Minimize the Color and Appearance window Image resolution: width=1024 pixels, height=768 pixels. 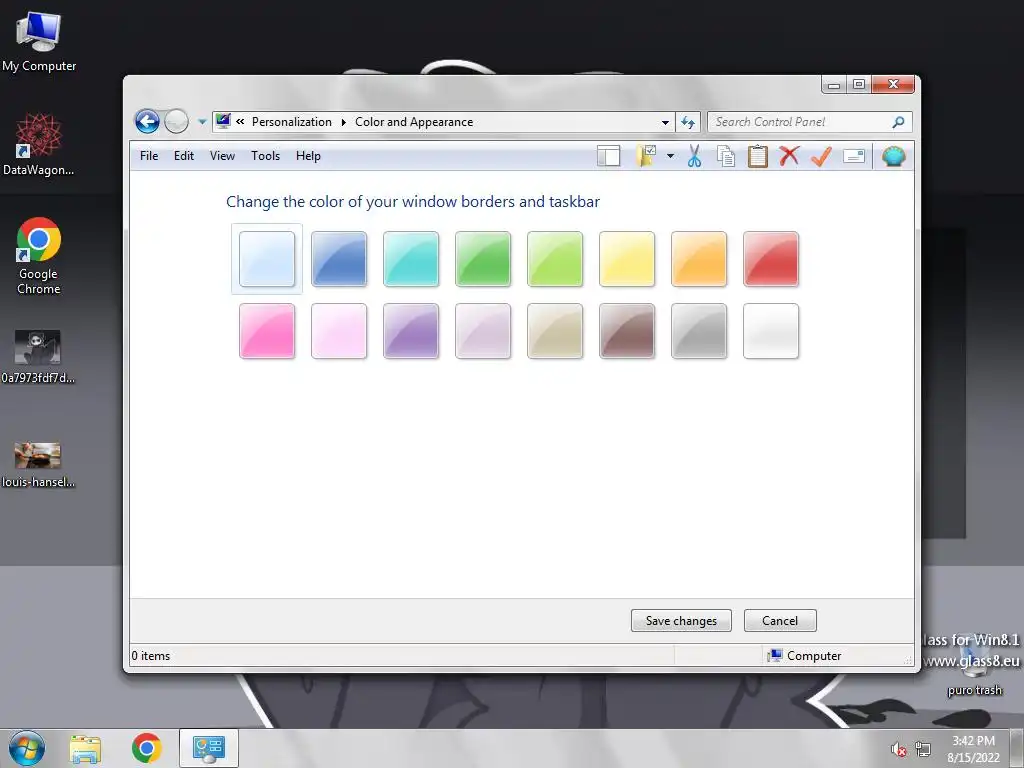point(834,85)
